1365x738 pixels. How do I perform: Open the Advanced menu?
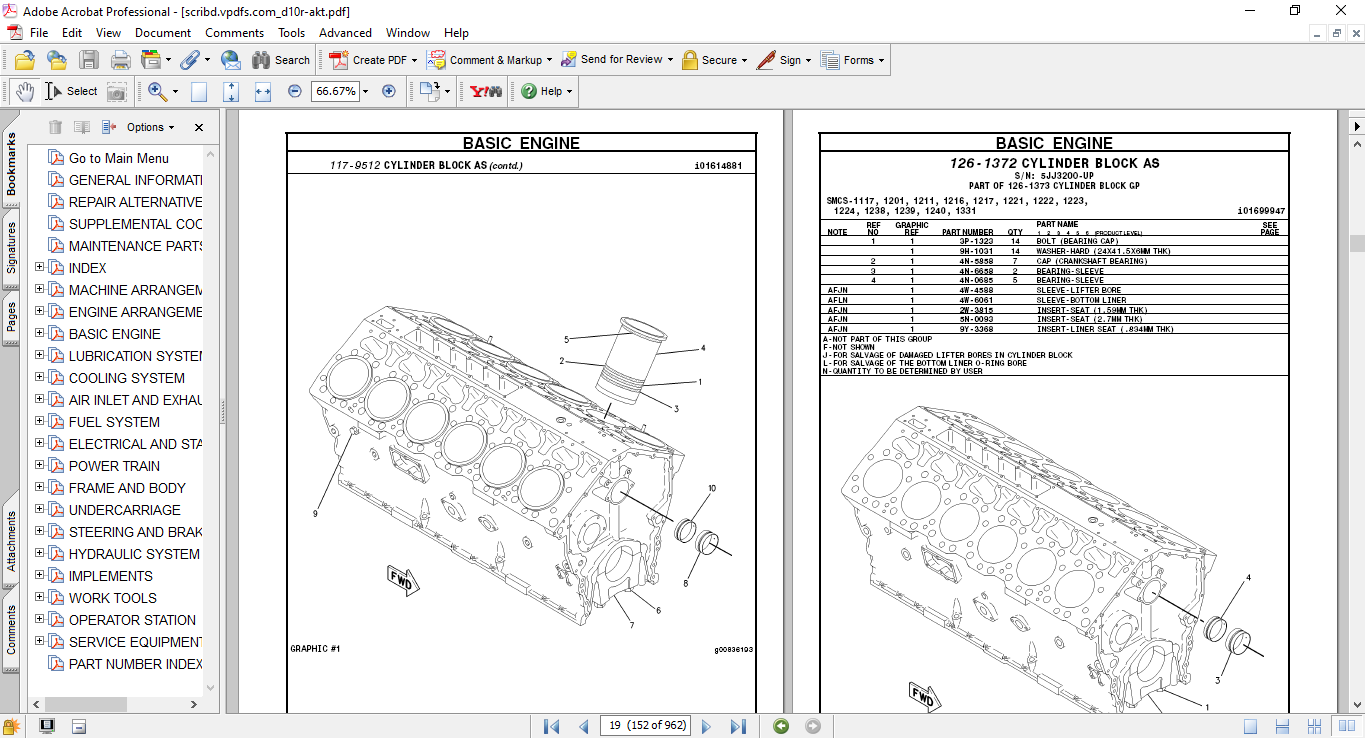point(345,33)
